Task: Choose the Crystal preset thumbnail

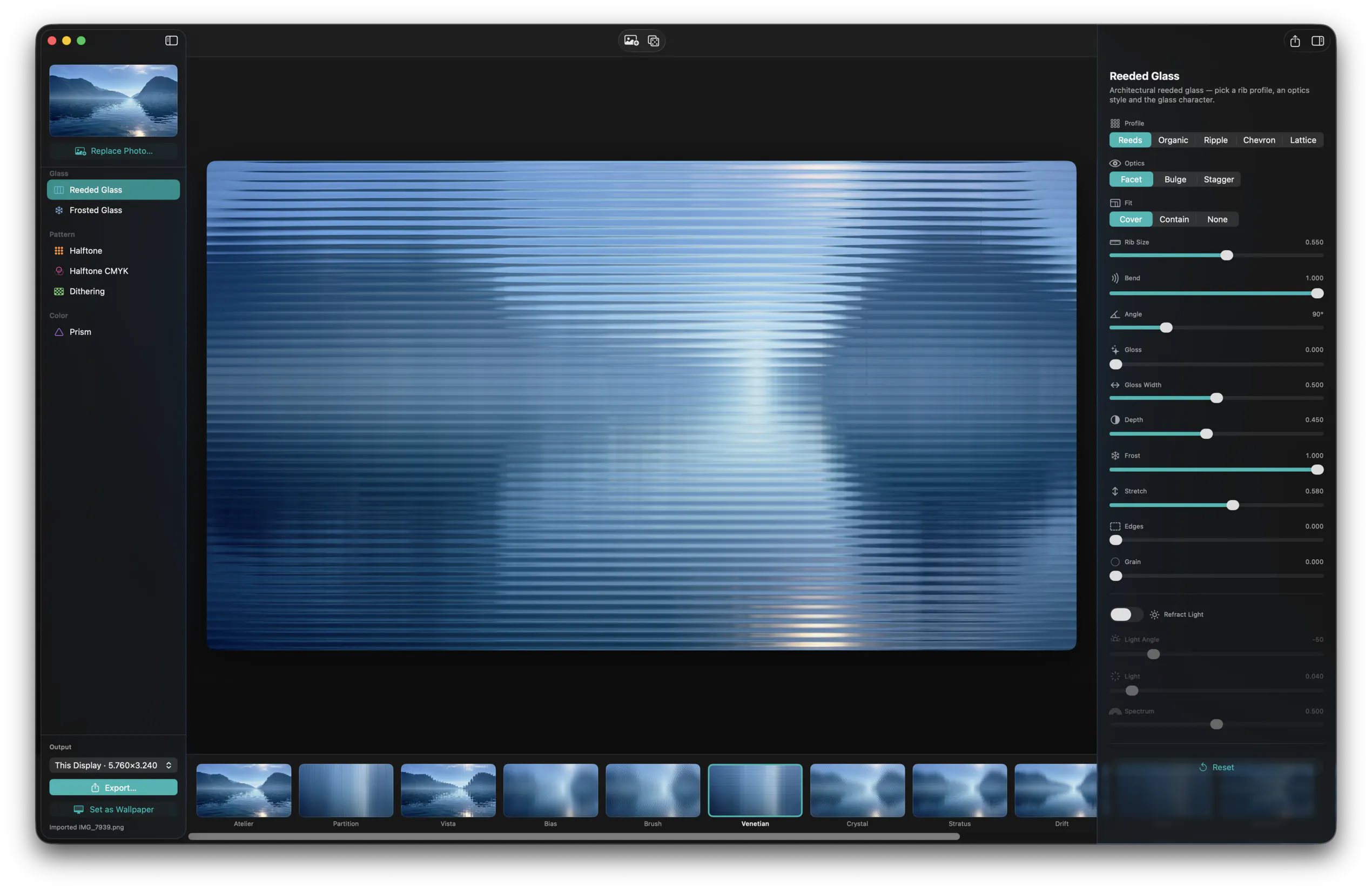Action: [x=857, y=790]
